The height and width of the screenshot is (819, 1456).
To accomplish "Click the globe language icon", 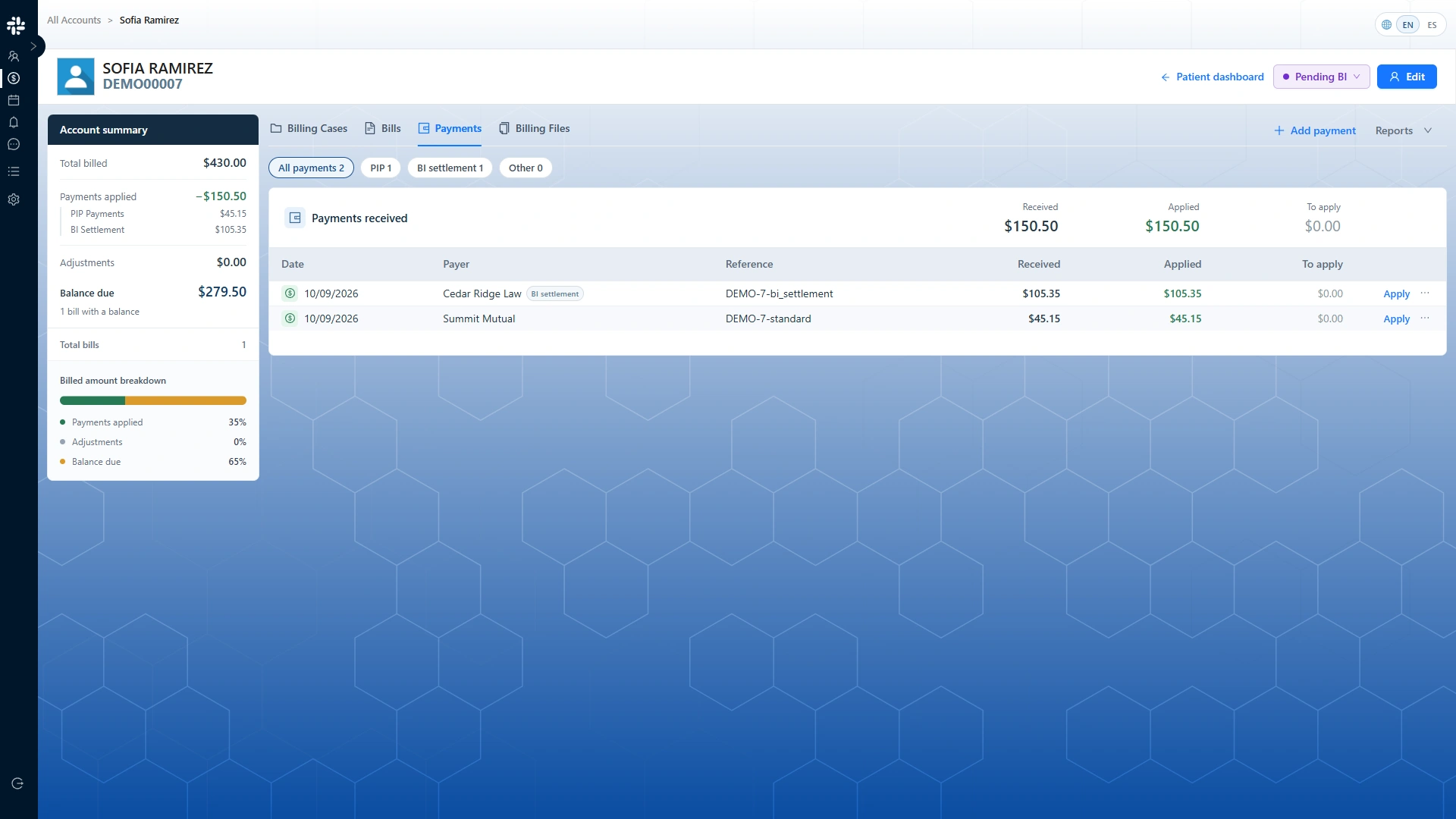I will click(1386, 25).
